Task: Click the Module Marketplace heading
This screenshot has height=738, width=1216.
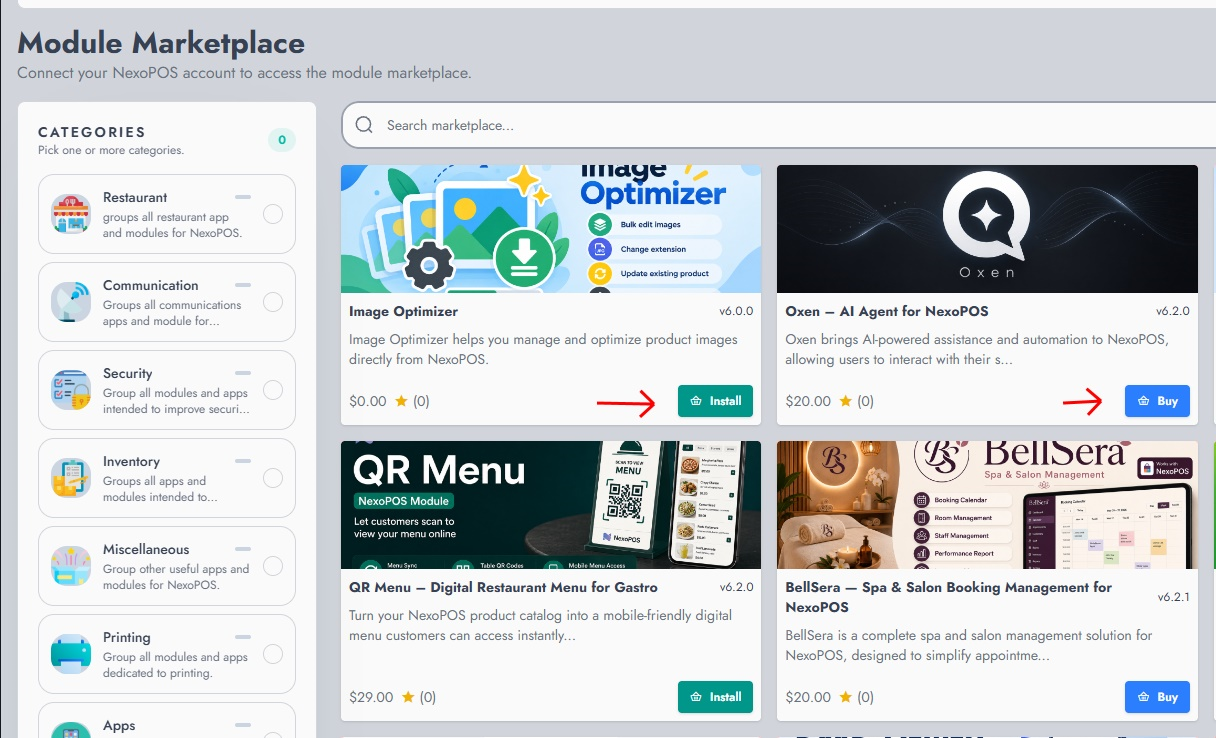Action: tap(161, 44)
